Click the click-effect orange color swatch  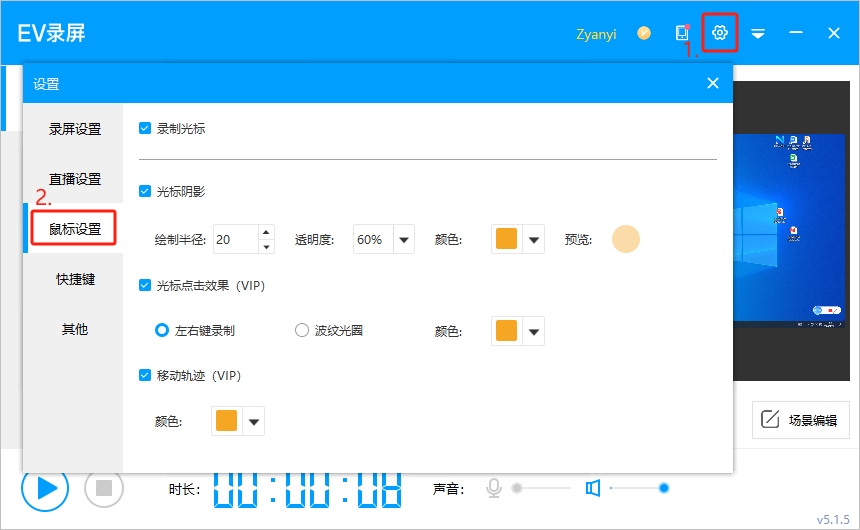[506, 331]
